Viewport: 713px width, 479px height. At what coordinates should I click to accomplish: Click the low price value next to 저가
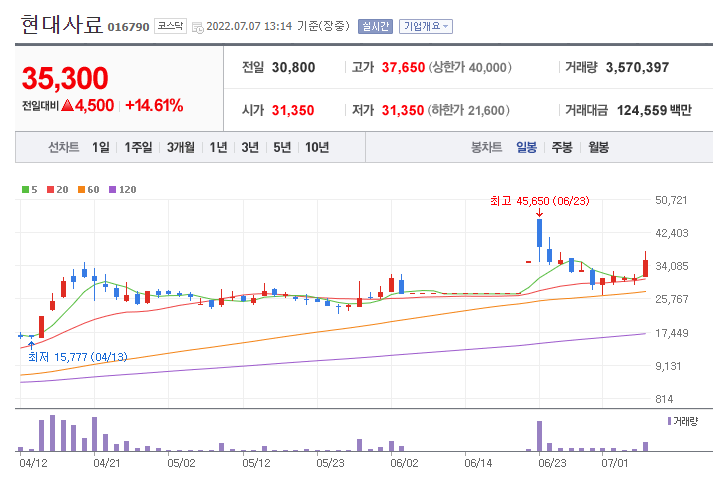(403, 110)
